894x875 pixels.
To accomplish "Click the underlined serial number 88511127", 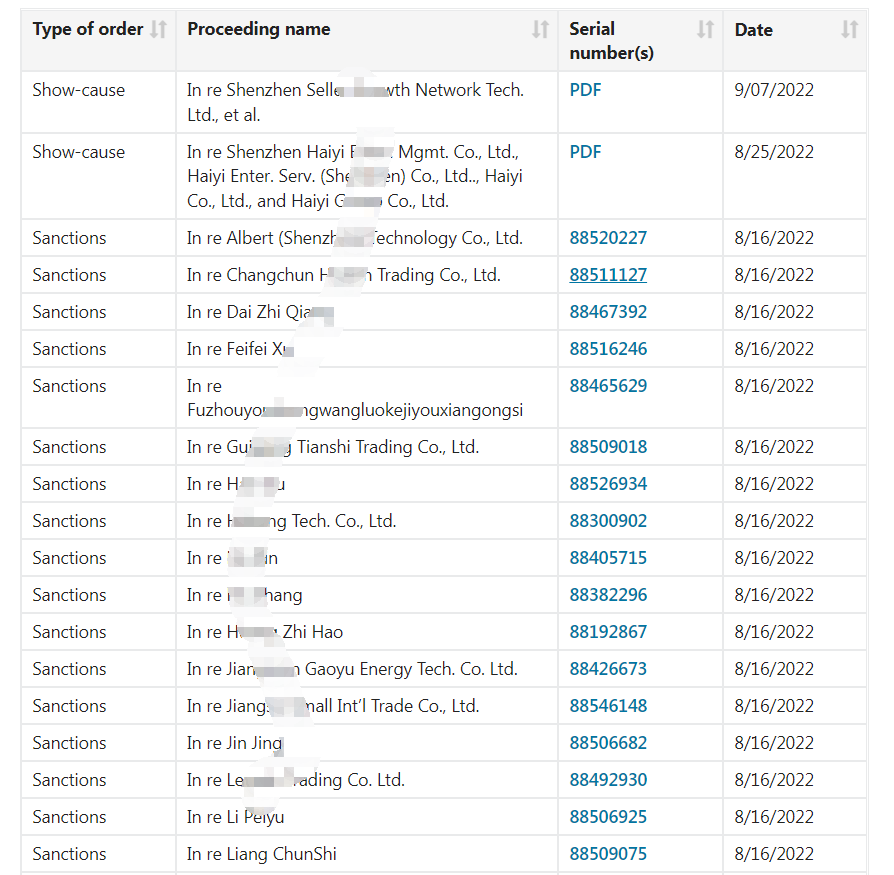I will pos(608,275).
